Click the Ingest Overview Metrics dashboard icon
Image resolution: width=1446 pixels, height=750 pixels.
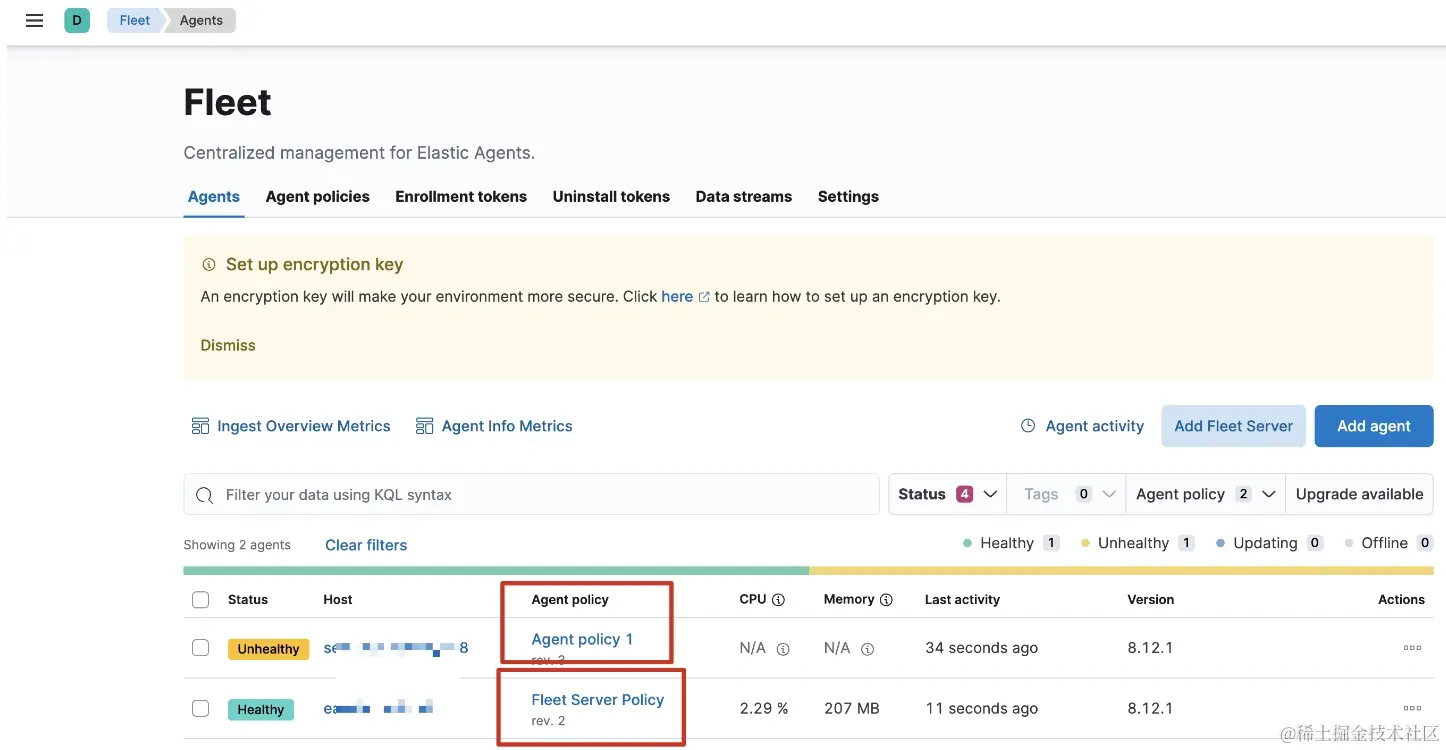(200, 426)
